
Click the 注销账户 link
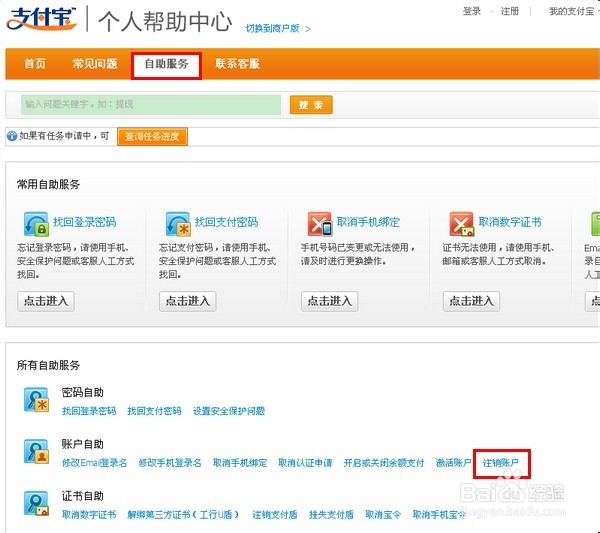pos(501,463)
